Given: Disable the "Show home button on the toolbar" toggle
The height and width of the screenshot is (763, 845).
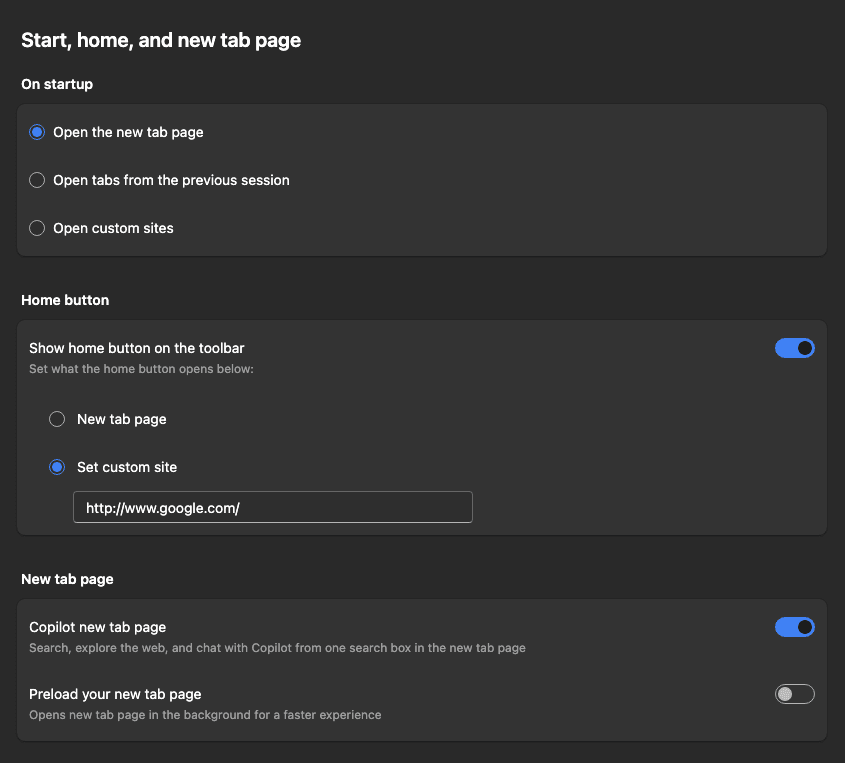Looking at the screenshot, I should [x=794, y=348].
